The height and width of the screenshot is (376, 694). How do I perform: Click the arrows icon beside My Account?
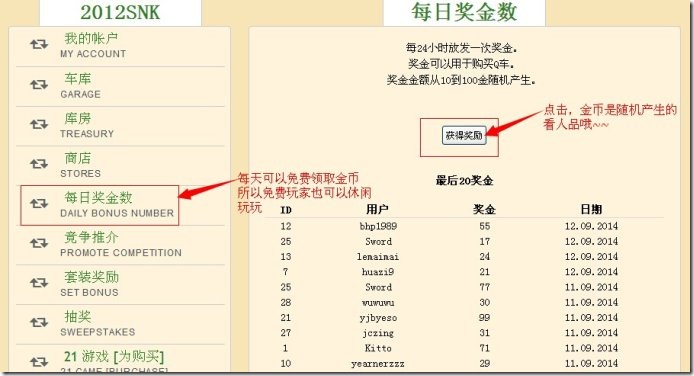coord(39,45)
